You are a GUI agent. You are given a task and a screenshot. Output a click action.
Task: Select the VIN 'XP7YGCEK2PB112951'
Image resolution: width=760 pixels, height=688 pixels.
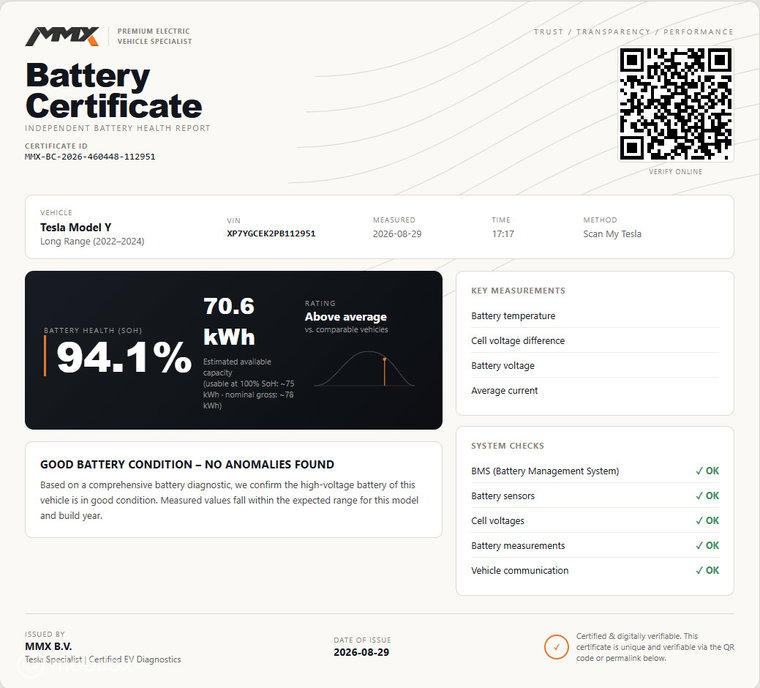(271, 233)
